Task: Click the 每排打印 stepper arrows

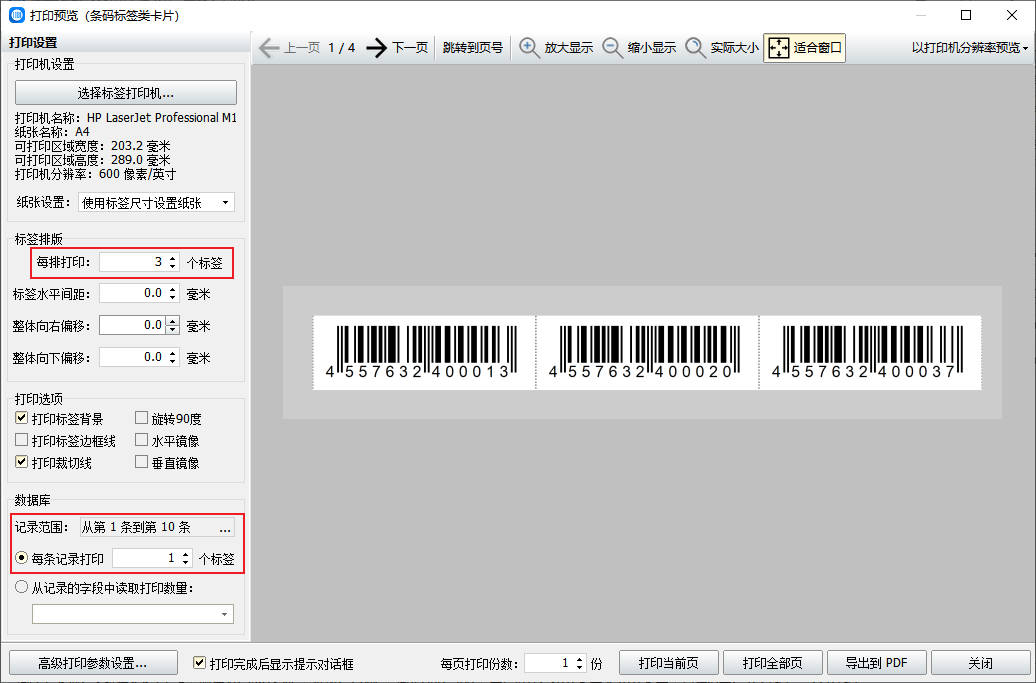Action: click(172, 262)
